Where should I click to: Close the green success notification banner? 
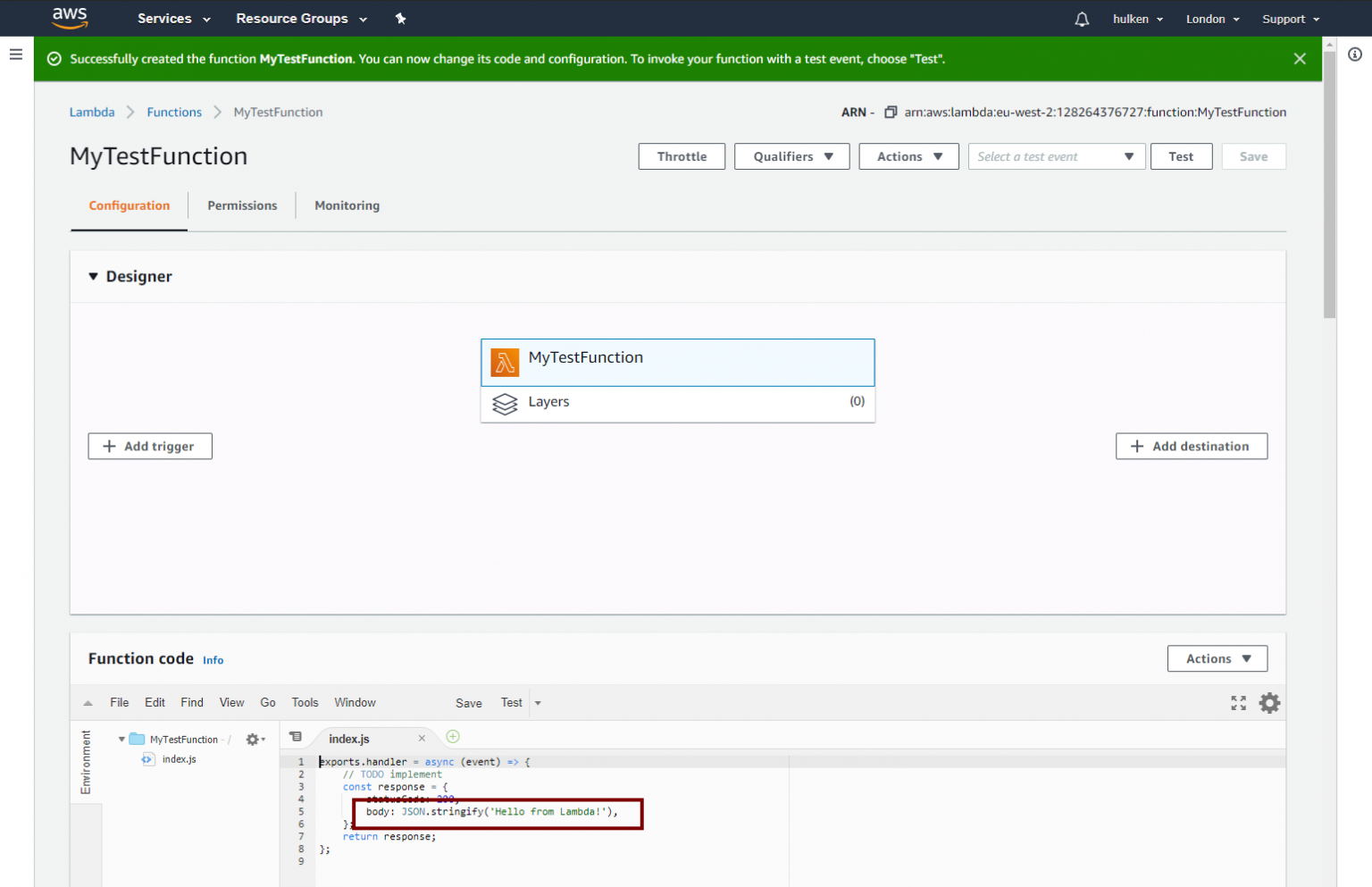coord(1300,58)
